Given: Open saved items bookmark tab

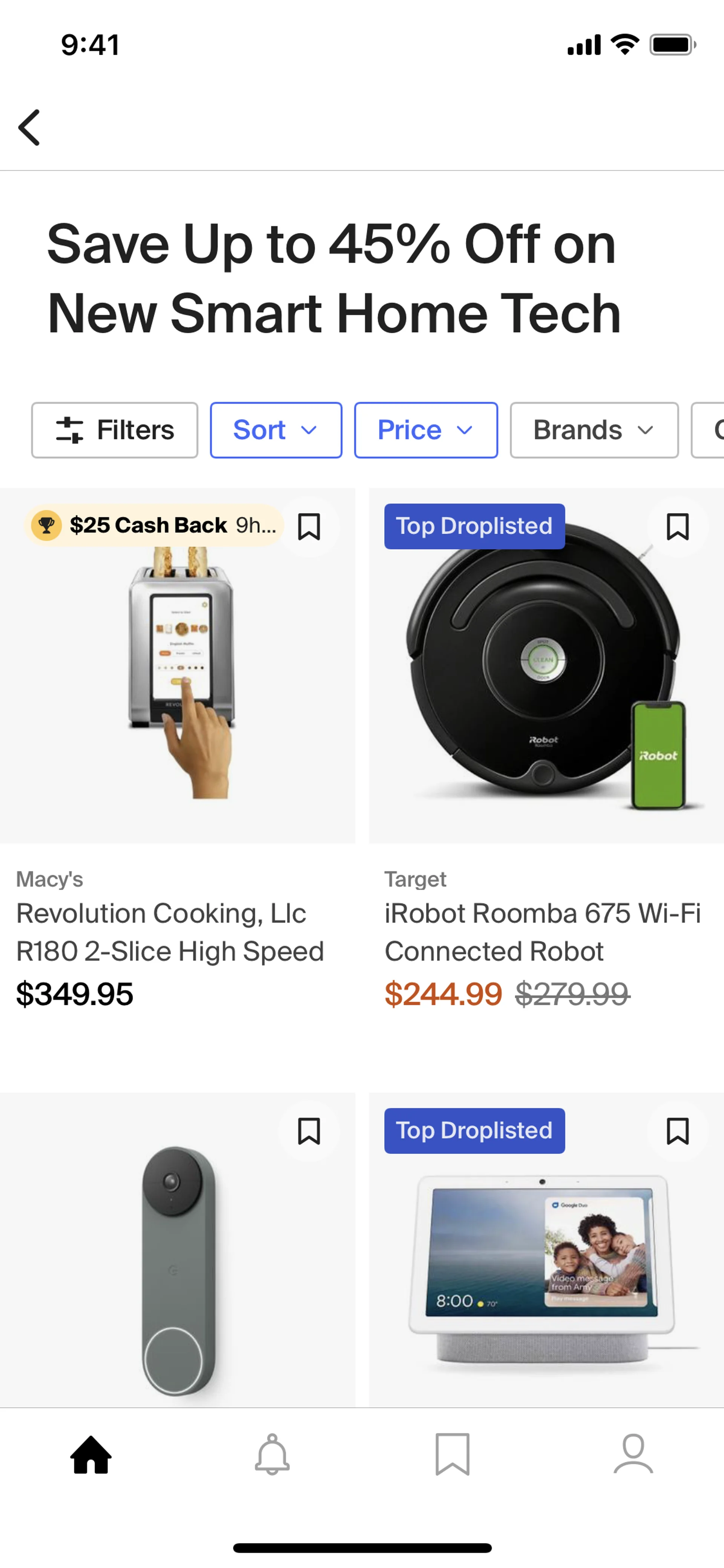Looking at the screenshot, I should click(452, 1454).
